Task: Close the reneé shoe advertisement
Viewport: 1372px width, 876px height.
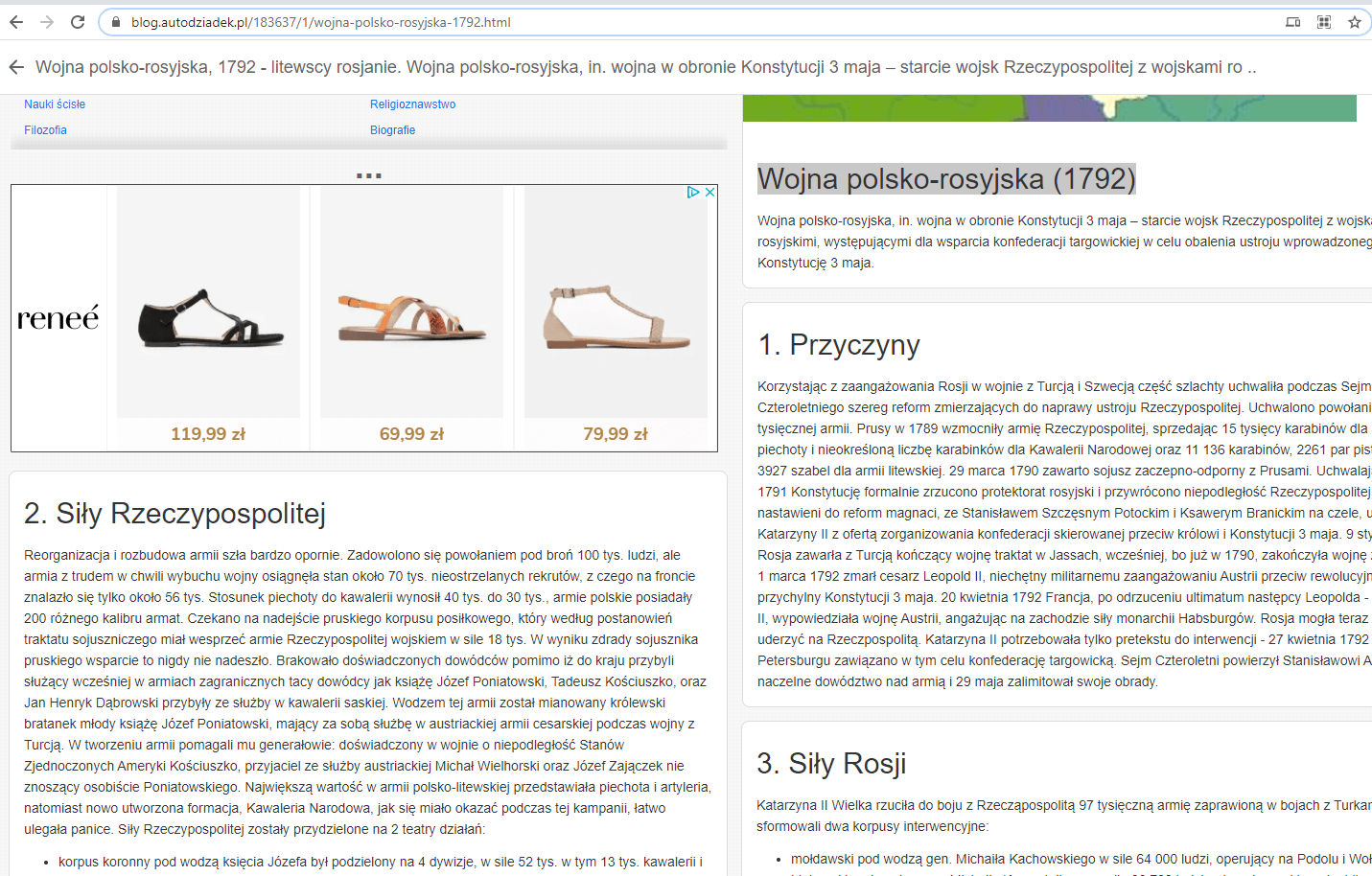Action: pyautogui.click(x=709, y=193)
